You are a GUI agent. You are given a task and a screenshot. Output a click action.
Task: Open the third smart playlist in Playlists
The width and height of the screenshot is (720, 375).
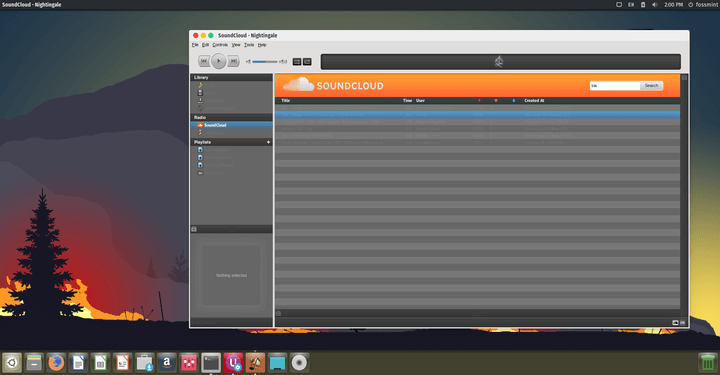[231, 165]
